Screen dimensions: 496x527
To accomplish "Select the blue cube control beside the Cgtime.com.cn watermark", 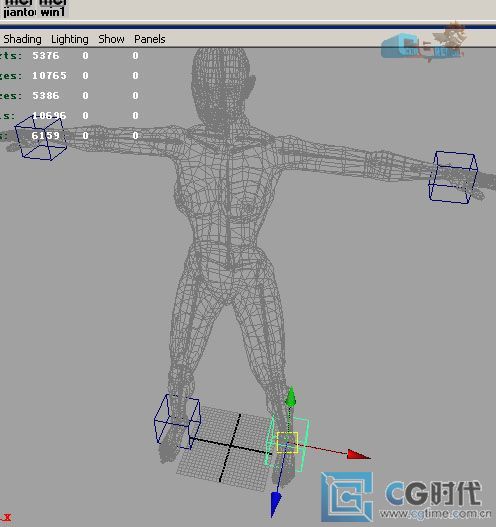I will pos(453,177).
